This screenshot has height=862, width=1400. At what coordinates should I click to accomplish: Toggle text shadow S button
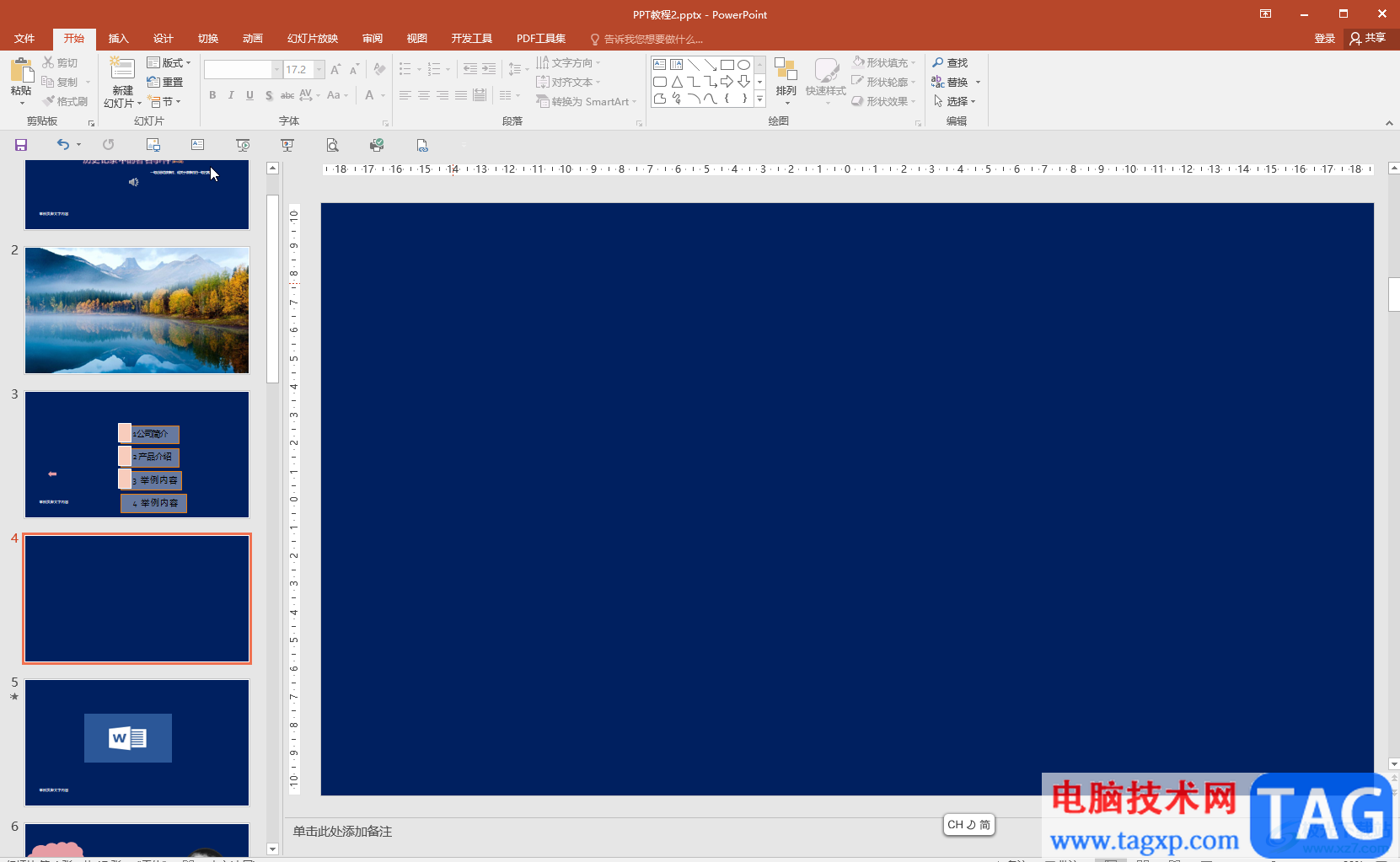coord(269,95)
